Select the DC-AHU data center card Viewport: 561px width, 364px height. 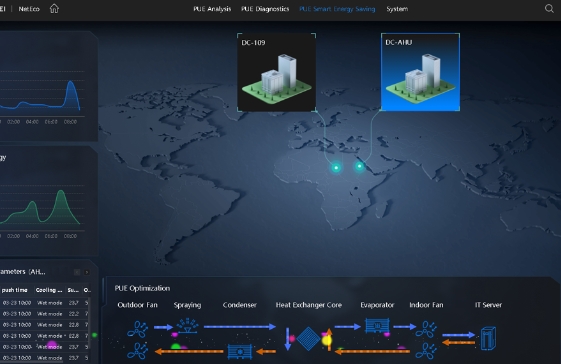420,72
